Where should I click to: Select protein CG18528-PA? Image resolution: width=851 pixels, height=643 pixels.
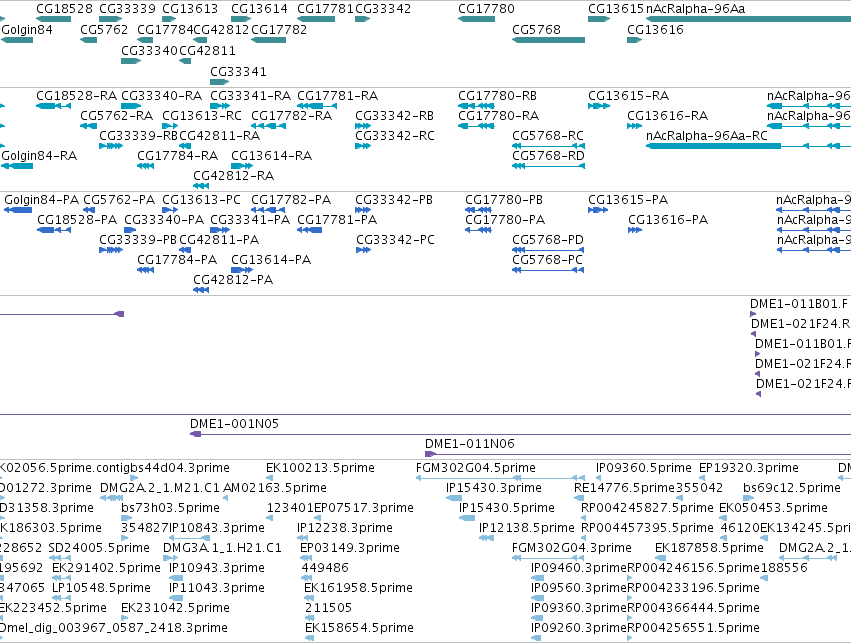(54, 230)
